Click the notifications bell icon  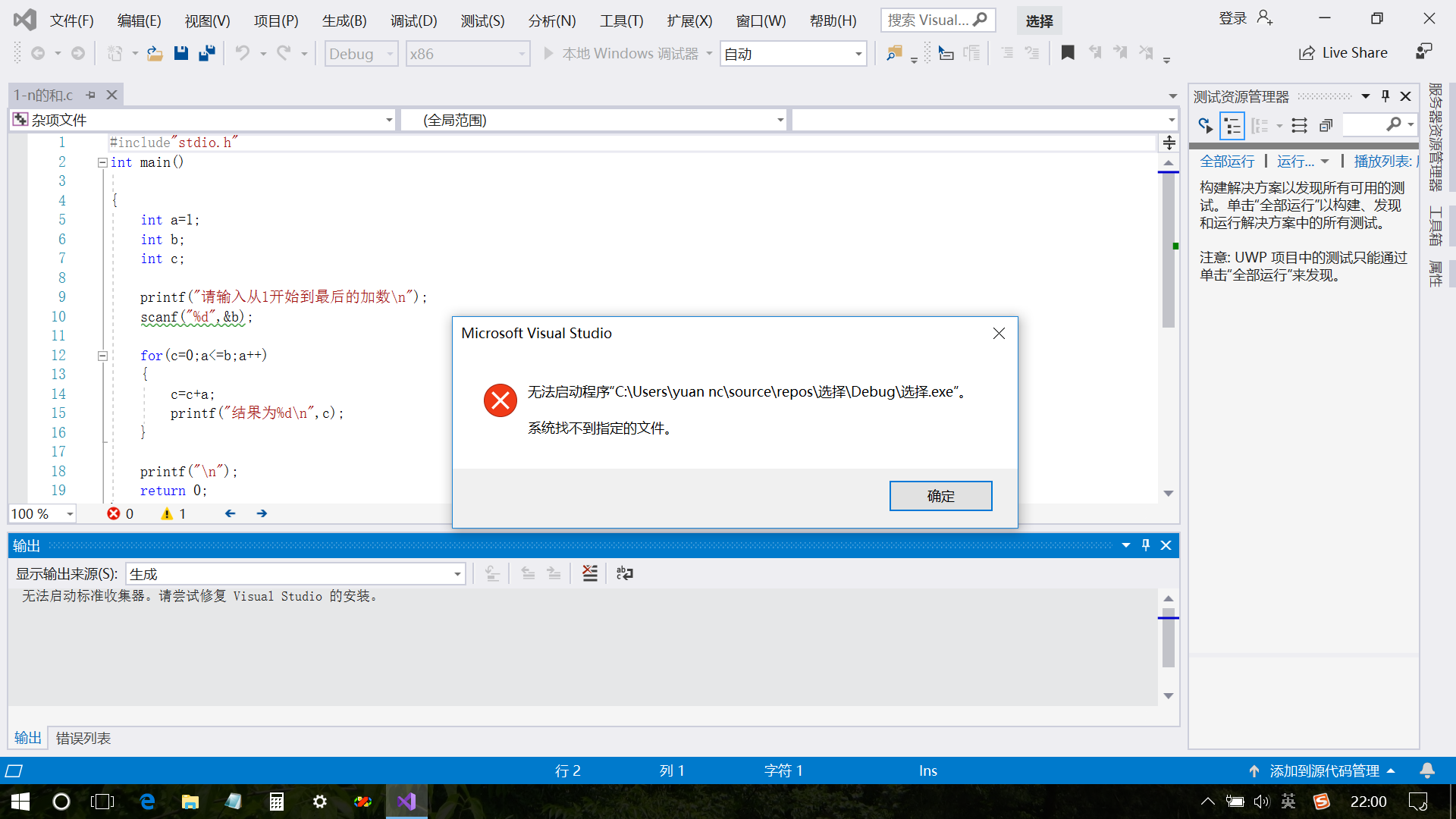coord(1427,771)
